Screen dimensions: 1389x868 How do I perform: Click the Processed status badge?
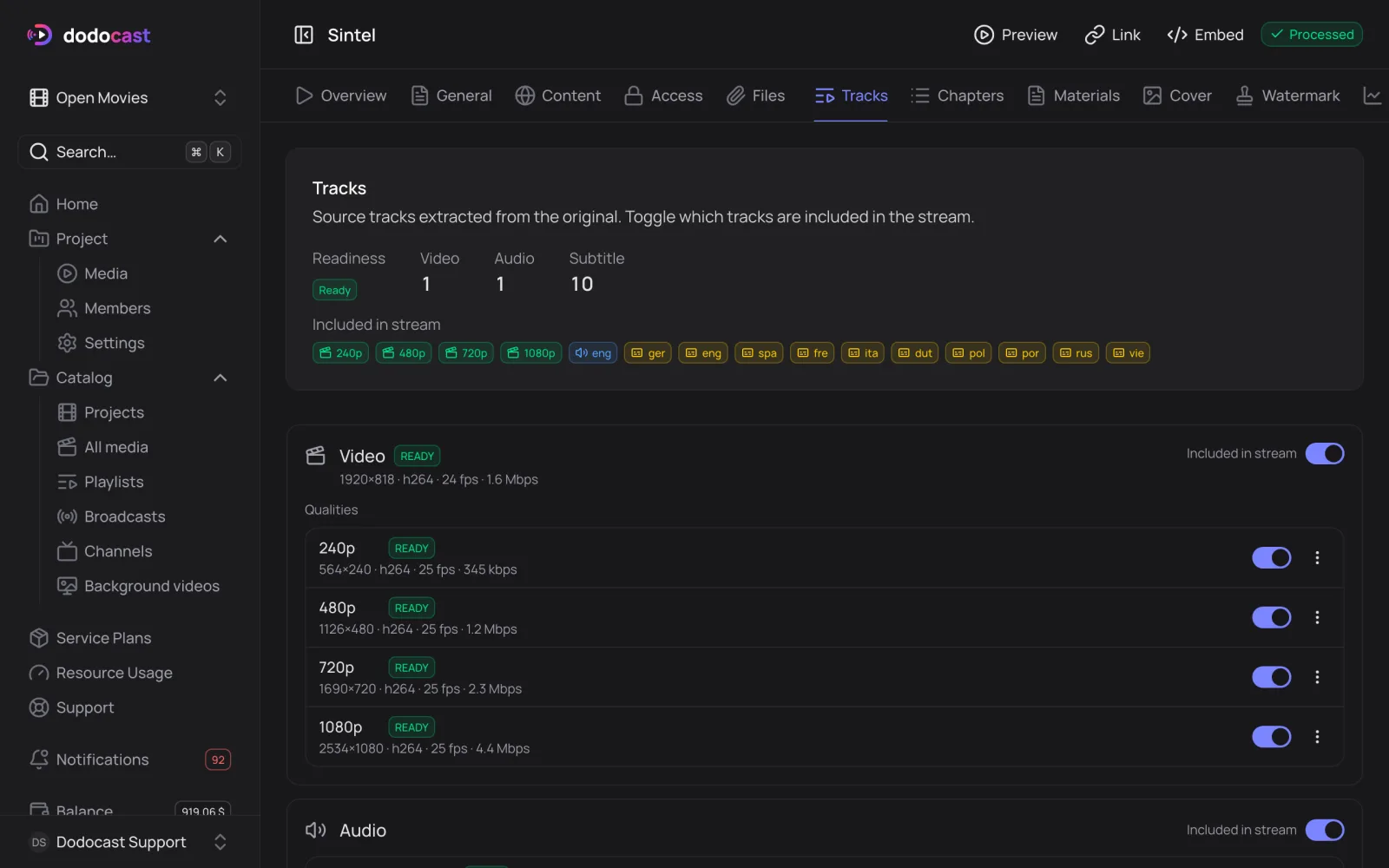click(x=1312, y=35)
